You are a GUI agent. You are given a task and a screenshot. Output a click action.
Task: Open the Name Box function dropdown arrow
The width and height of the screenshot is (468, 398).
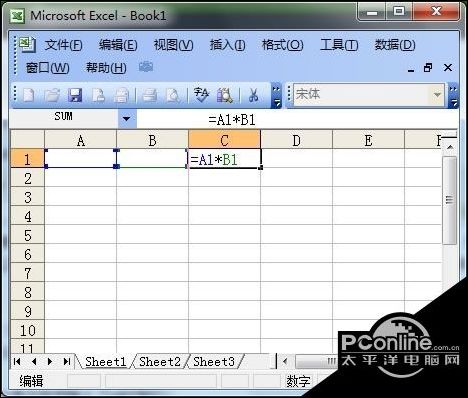[127, 118]
